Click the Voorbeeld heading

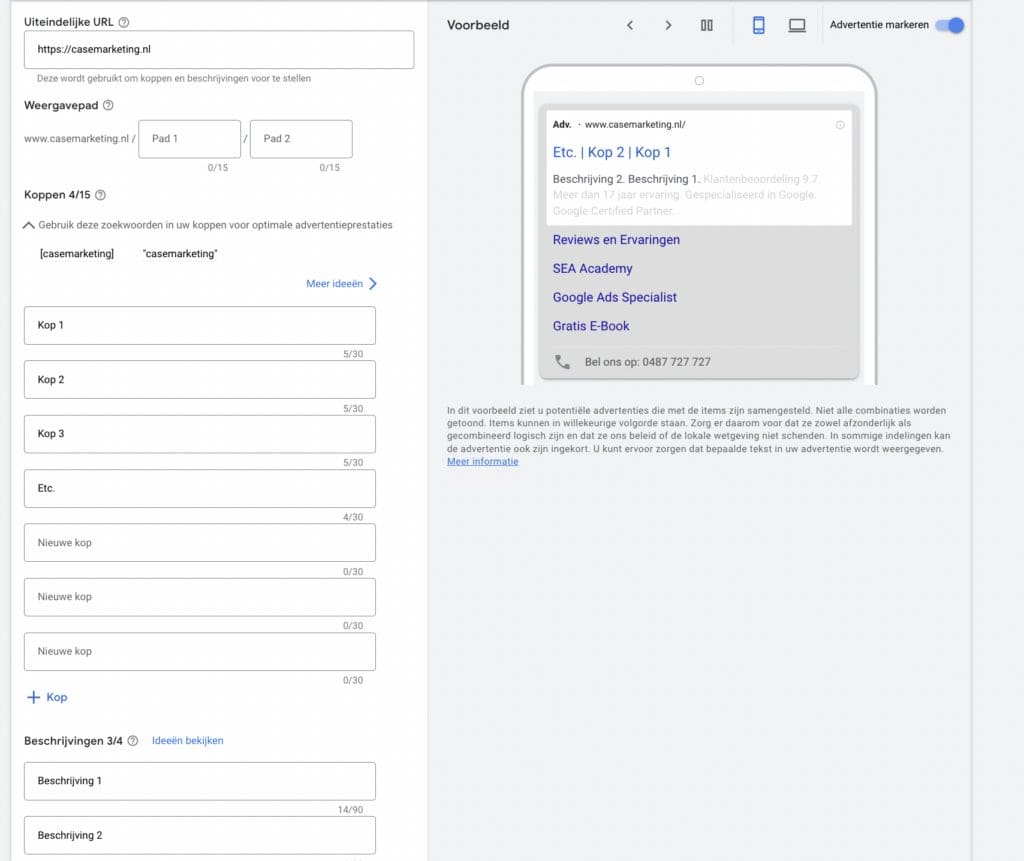click(478, 25)
